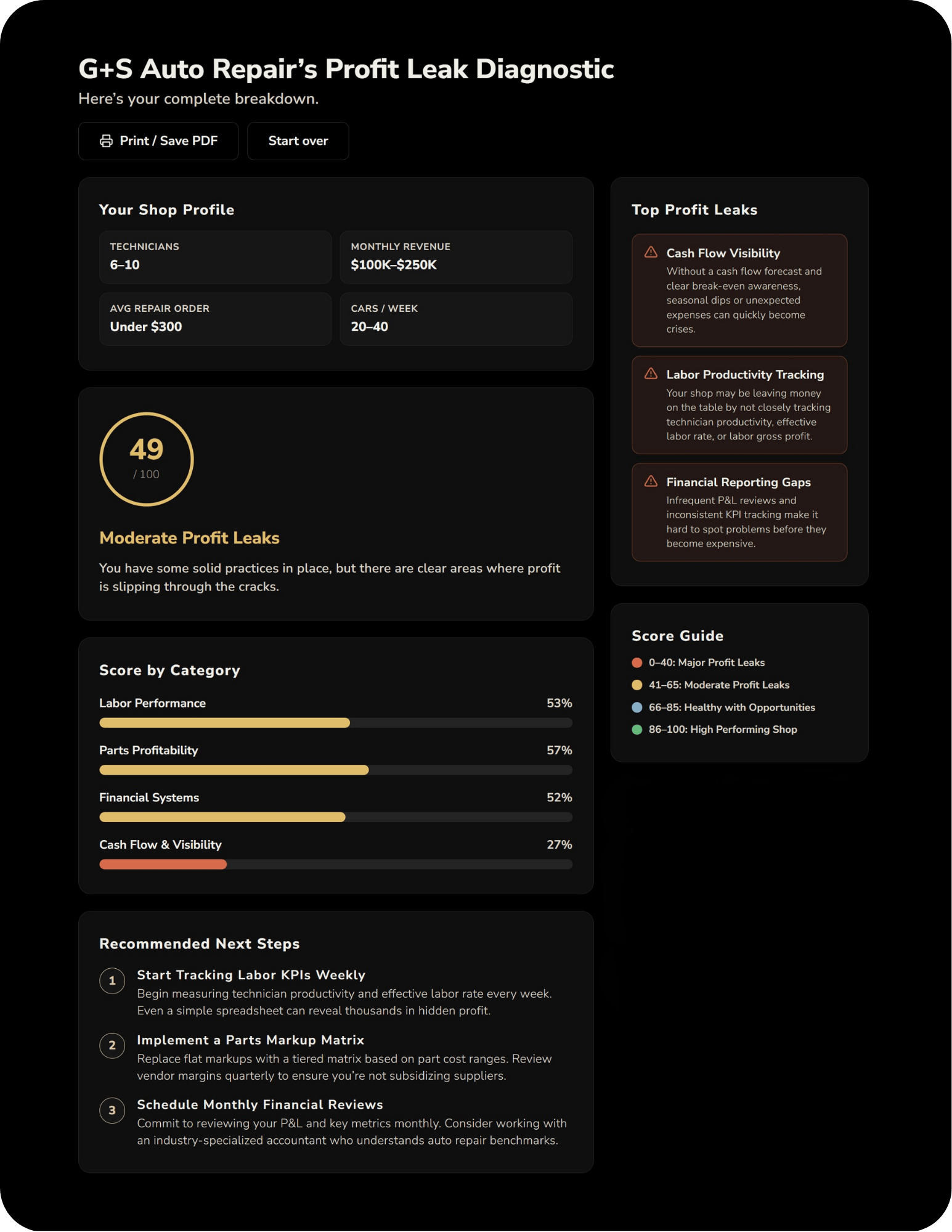Click step number 3 circle in Next Steps
This screenshot has height=1232, width=952.
coord(112,1110)
